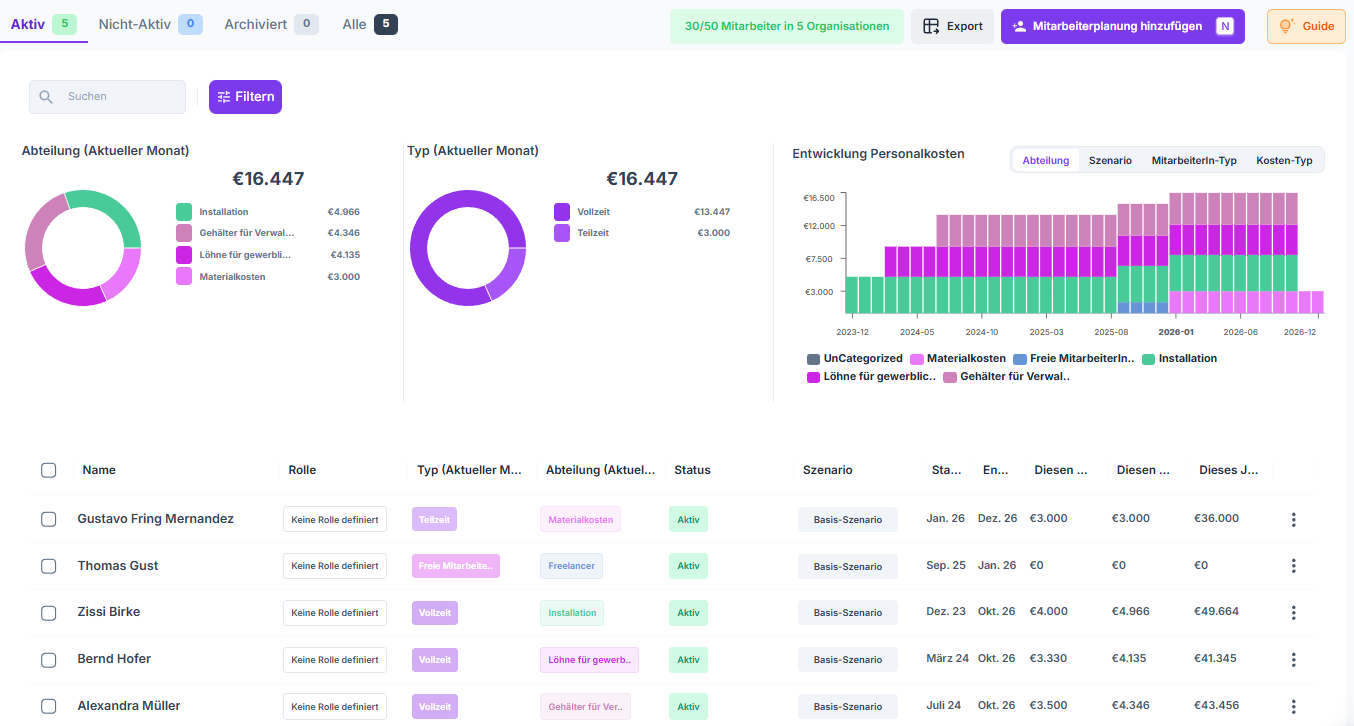Image resolution: width=1354 pixels, height=726 pixels.
Task: Open three-dot menu for Thomas Gust
Action: coord(1293,566)
